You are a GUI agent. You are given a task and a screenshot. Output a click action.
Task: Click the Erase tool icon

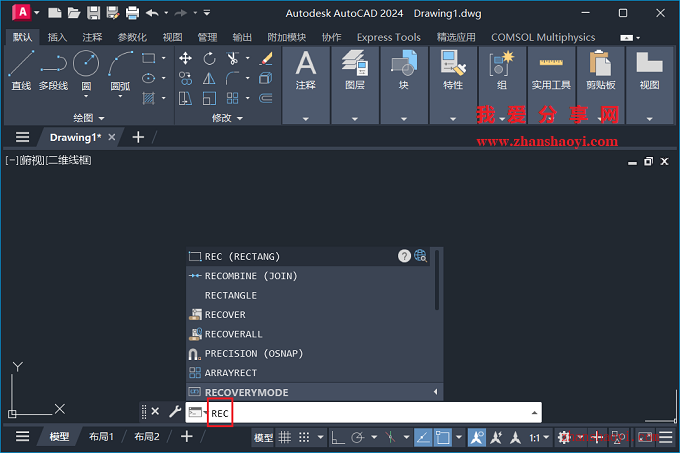[266, 58]
